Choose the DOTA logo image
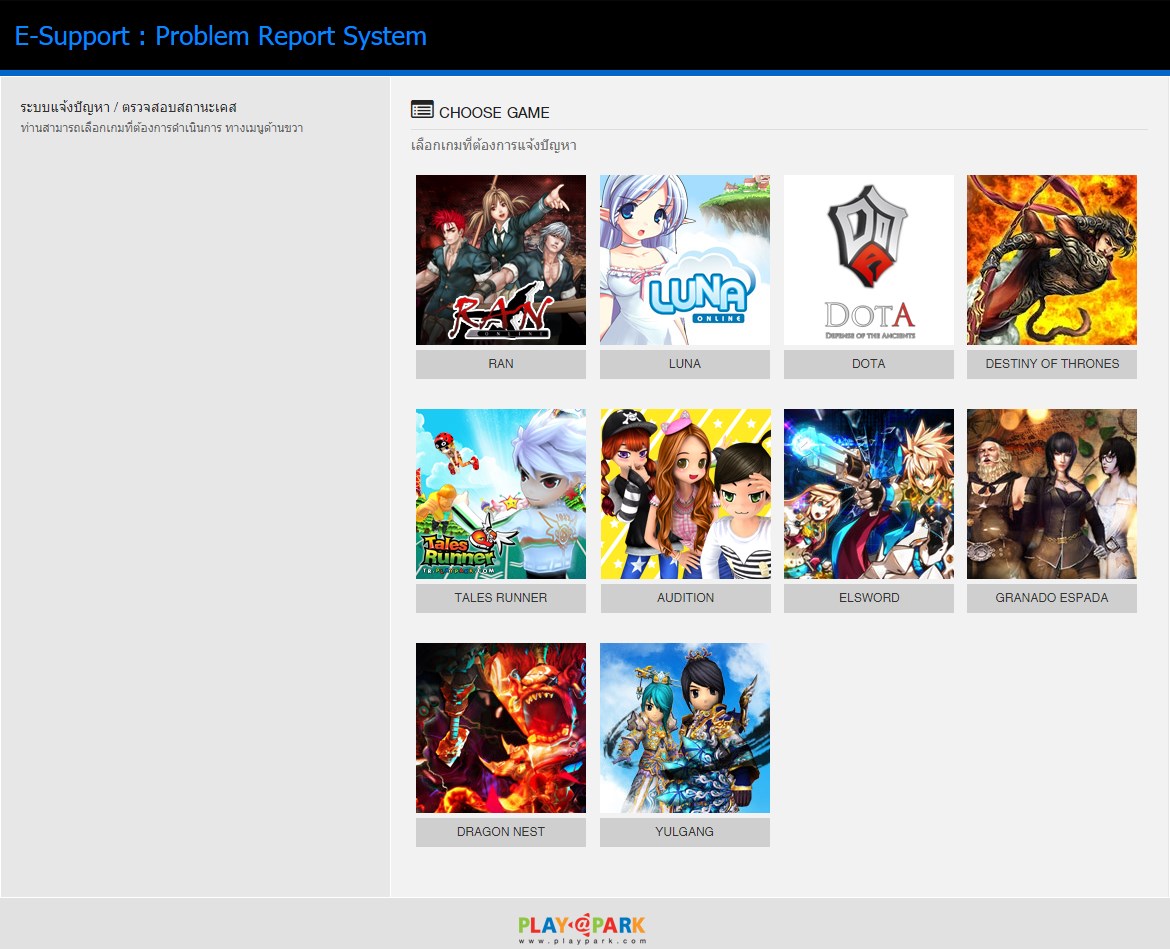 click(869, 260)
